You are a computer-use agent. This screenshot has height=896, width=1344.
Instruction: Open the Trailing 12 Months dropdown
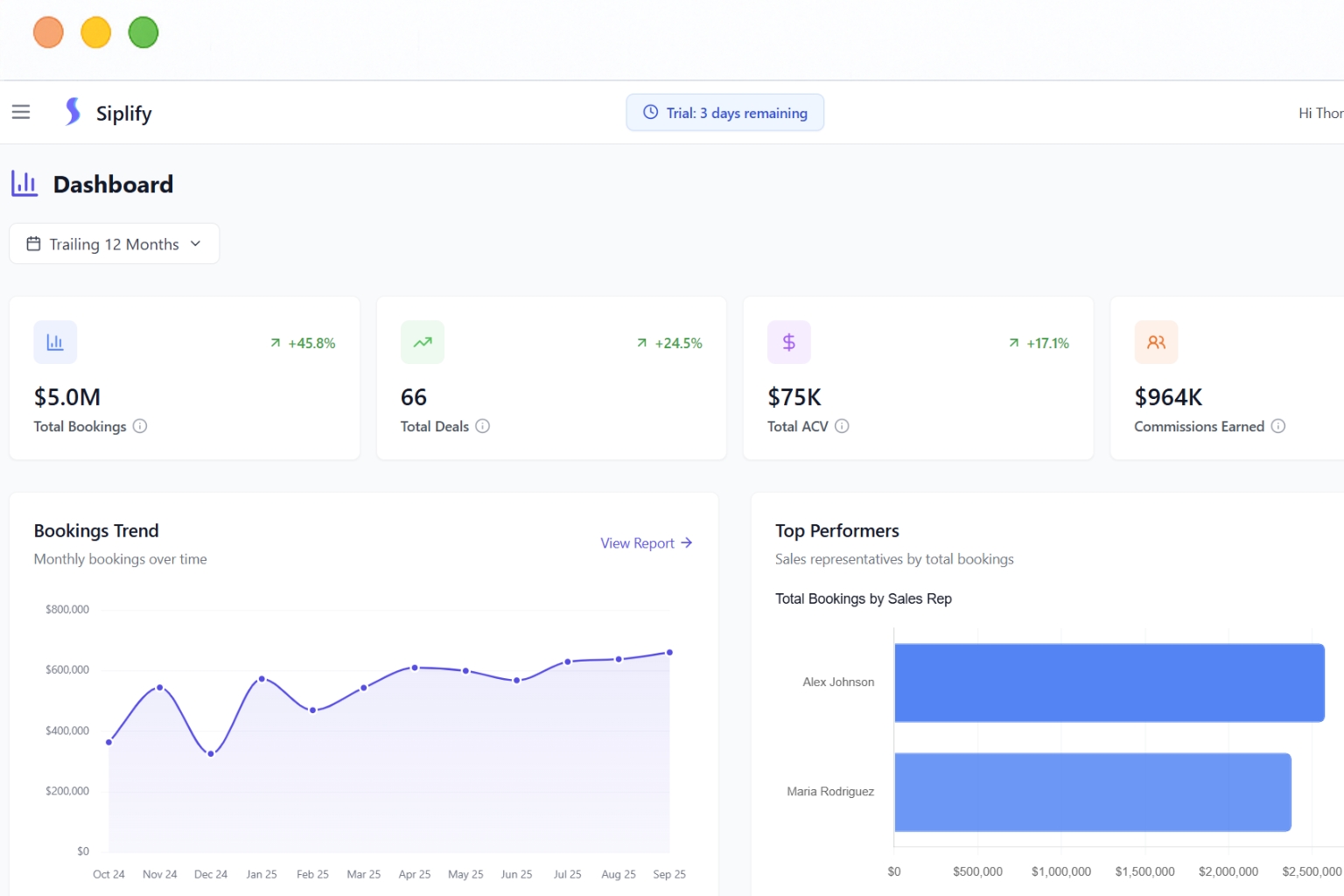[114, 244]
